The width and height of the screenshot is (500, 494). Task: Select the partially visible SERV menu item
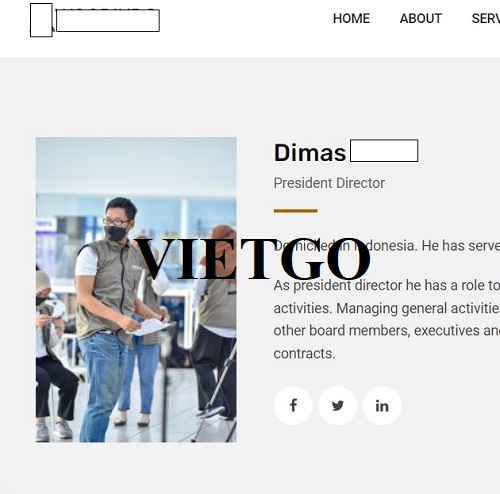(x=486, y=18)
